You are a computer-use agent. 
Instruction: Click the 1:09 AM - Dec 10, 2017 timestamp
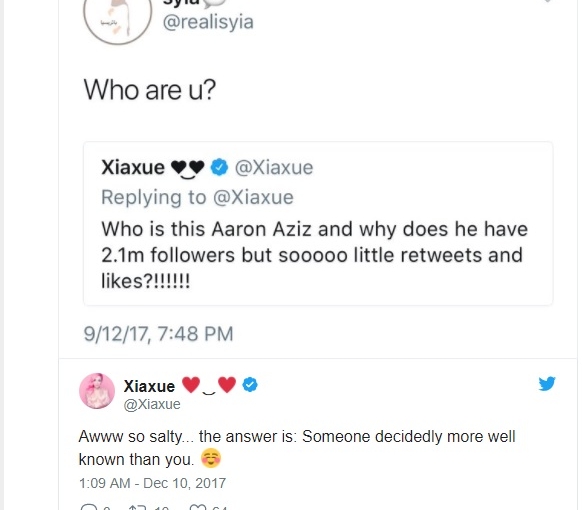tap(152, 483)
